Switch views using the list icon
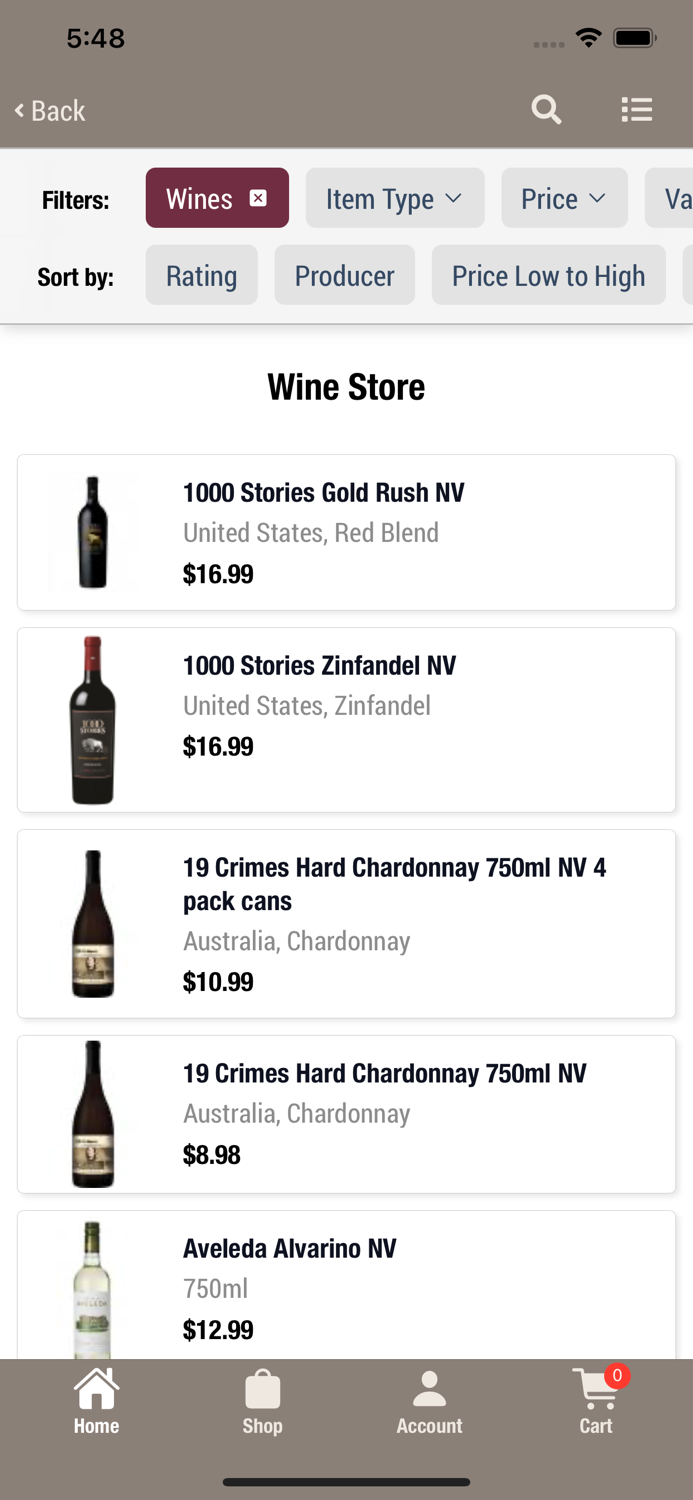Viewport: 693px width, 1500px height. [637, 110]
